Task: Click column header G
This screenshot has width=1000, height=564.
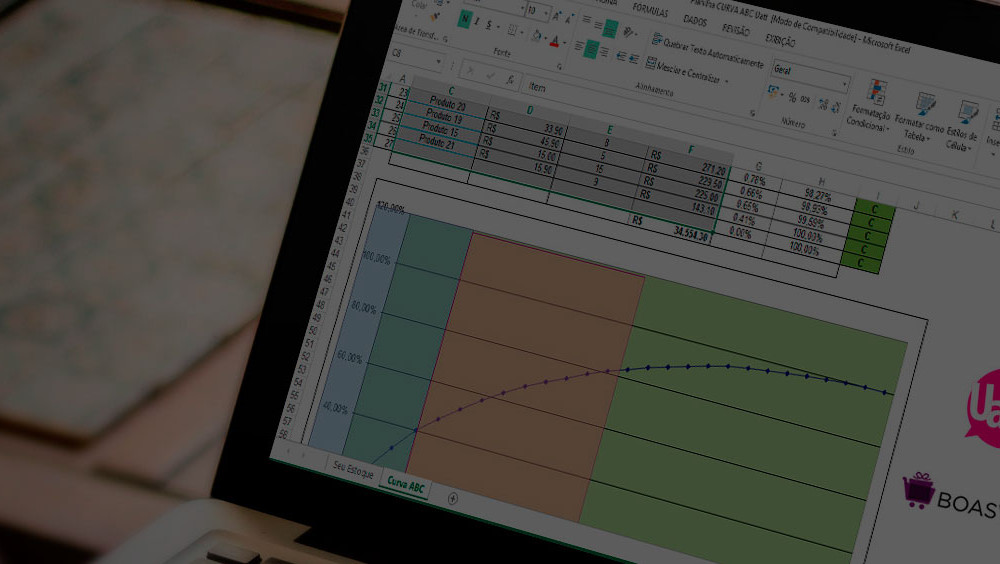Action: pyautogui.click(x=758, y=167)
